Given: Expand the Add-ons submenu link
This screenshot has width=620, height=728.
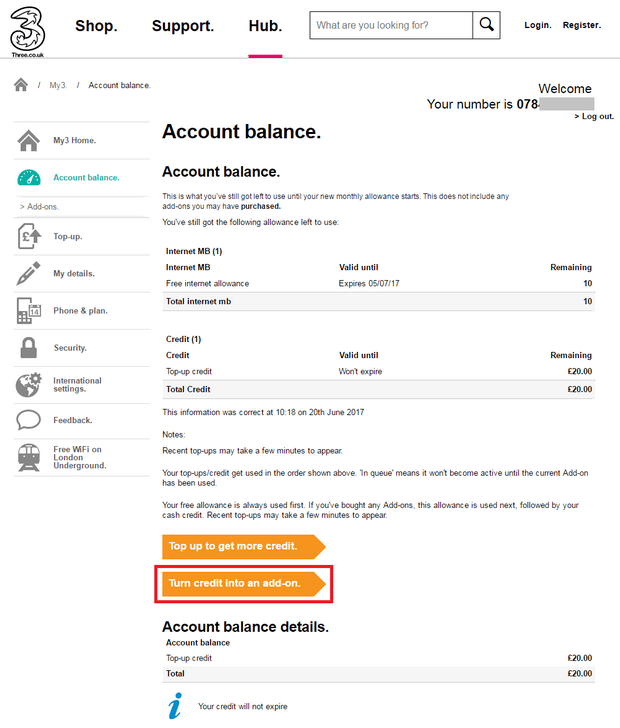Looking at the screenshot, I should (39, 207).
